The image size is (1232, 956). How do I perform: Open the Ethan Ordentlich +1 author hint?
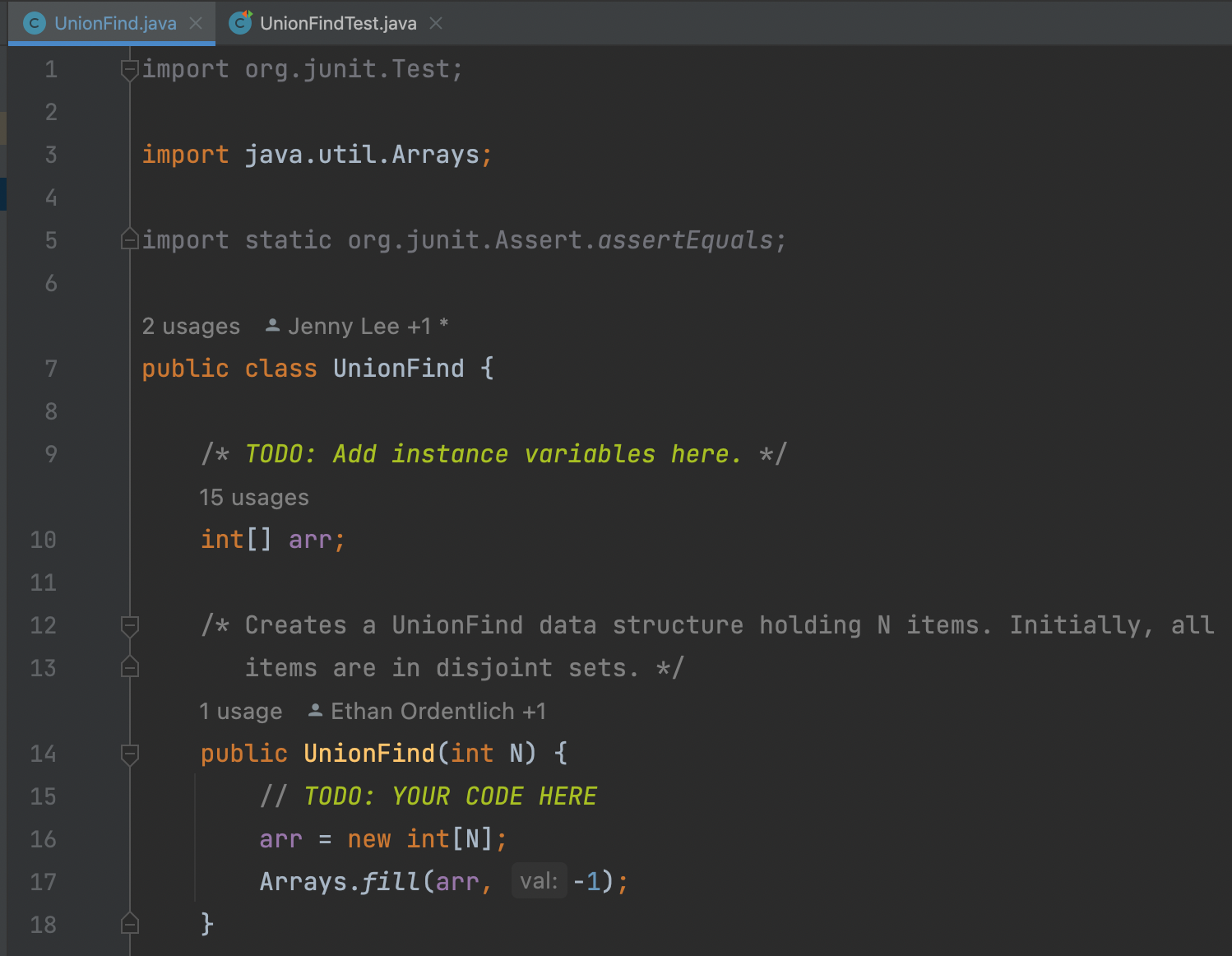428,712
